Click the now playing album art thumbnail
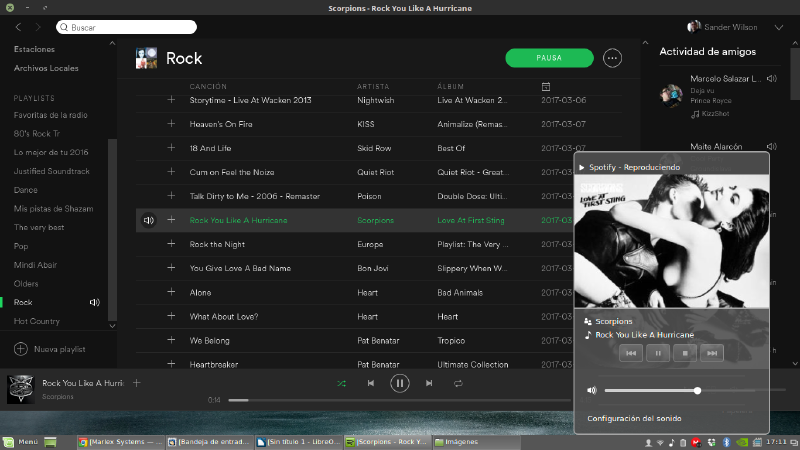The width and height of the screenshot is (800, 450). 20,389
